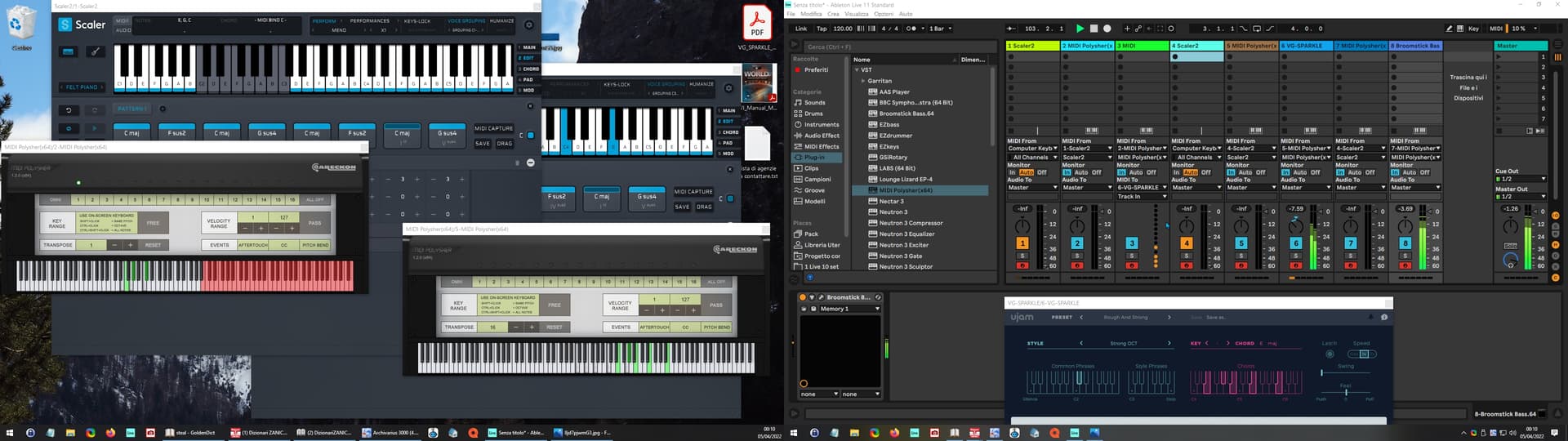Toggle Broomstick Bass device activator
Image resolution: width=1568 pixels, height=441 pixels.
tap(803, 297)
